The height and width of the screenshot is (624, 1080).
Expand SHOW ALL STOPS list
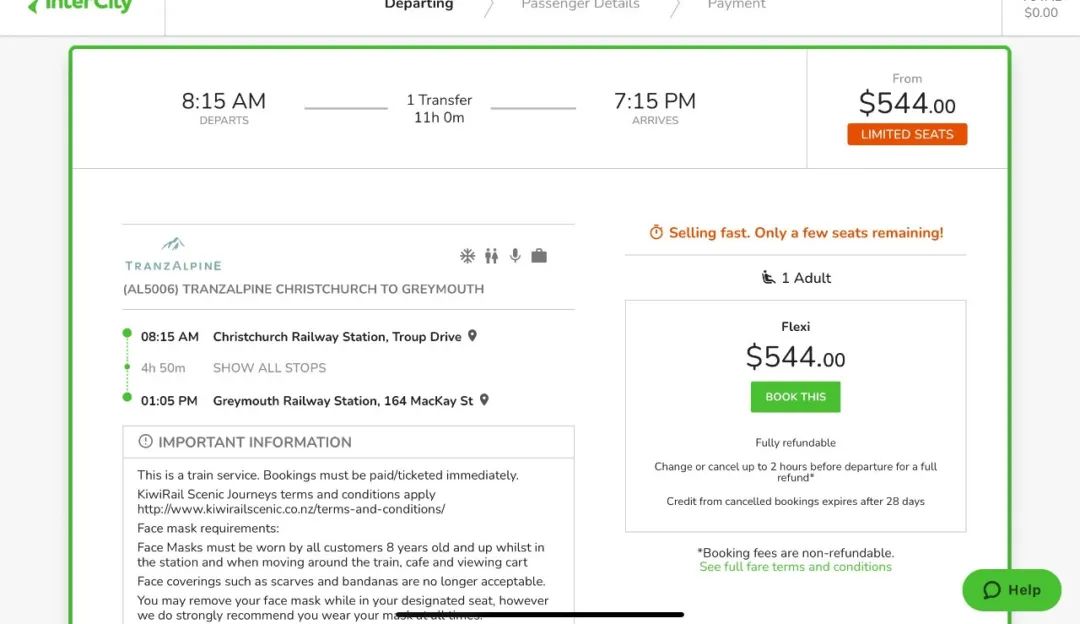269,368
